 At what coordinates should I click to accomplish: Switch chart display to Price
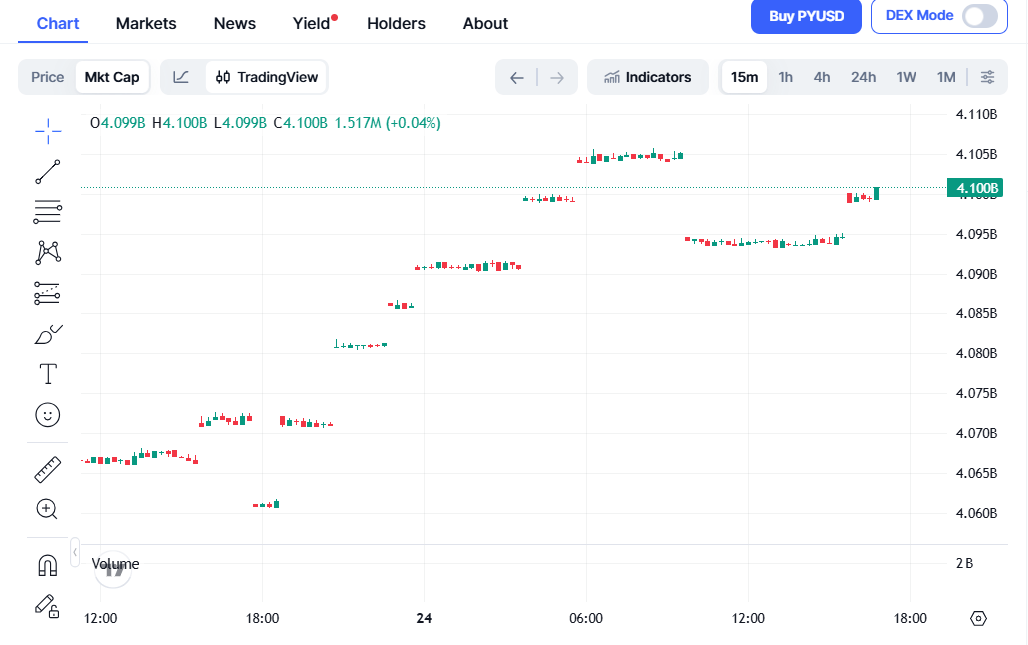coord(46,76)
